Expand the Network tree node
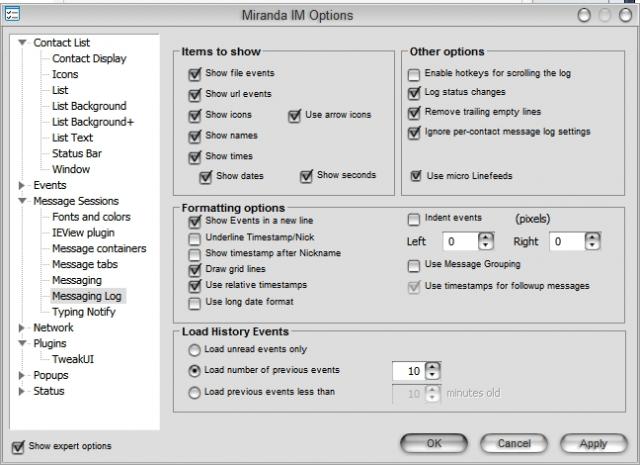The image size is (640, 465). [x=22, y=327]
